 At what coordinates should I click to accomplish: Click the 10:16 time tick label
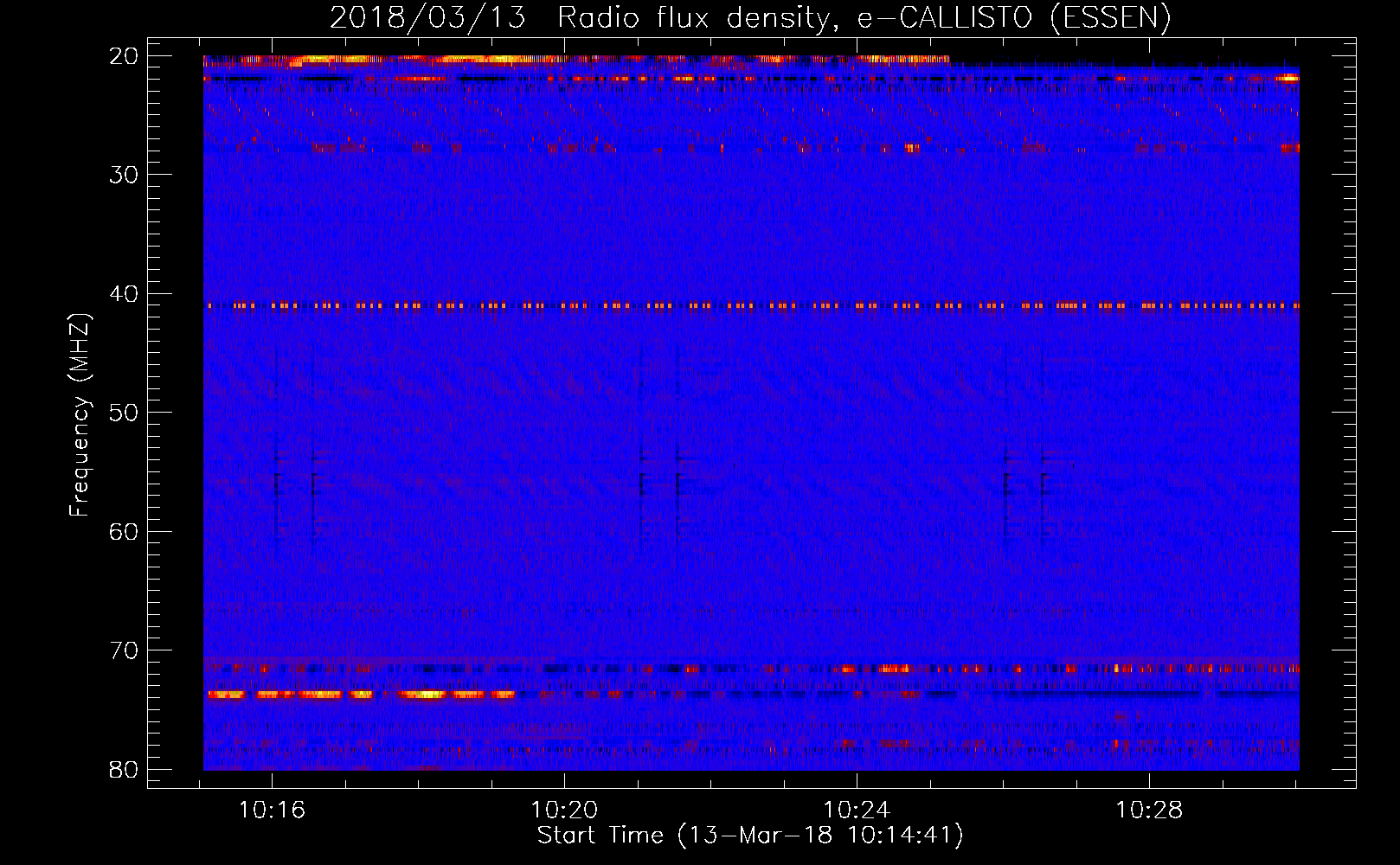click(273, 811)
